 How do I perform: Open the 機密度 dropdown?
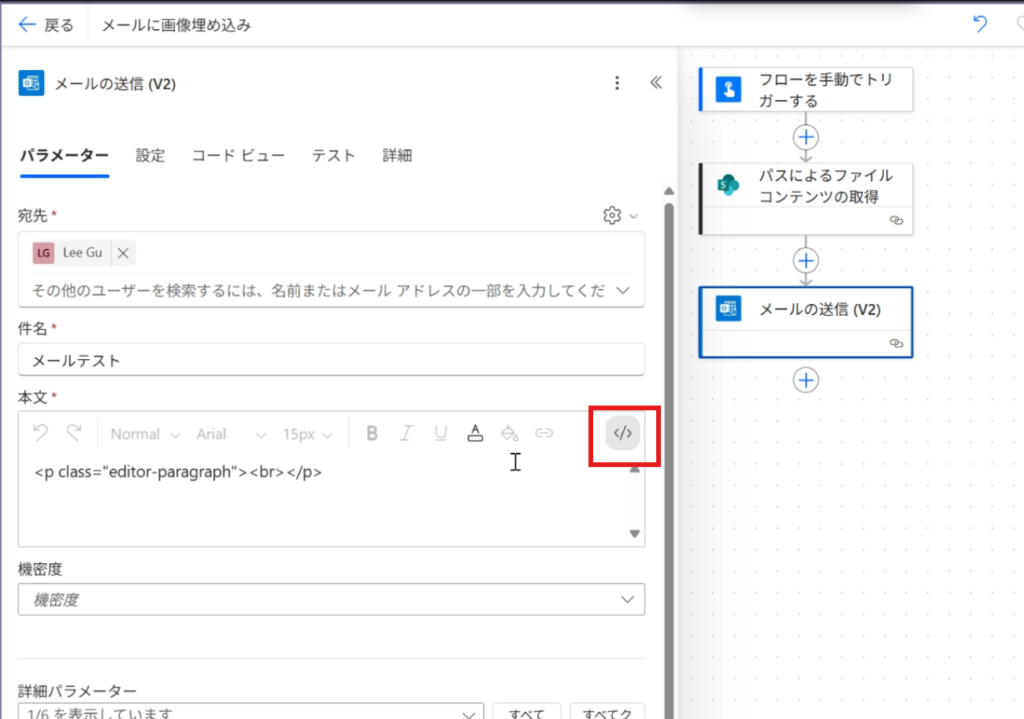pyautogui.click(x=331, y=599)
